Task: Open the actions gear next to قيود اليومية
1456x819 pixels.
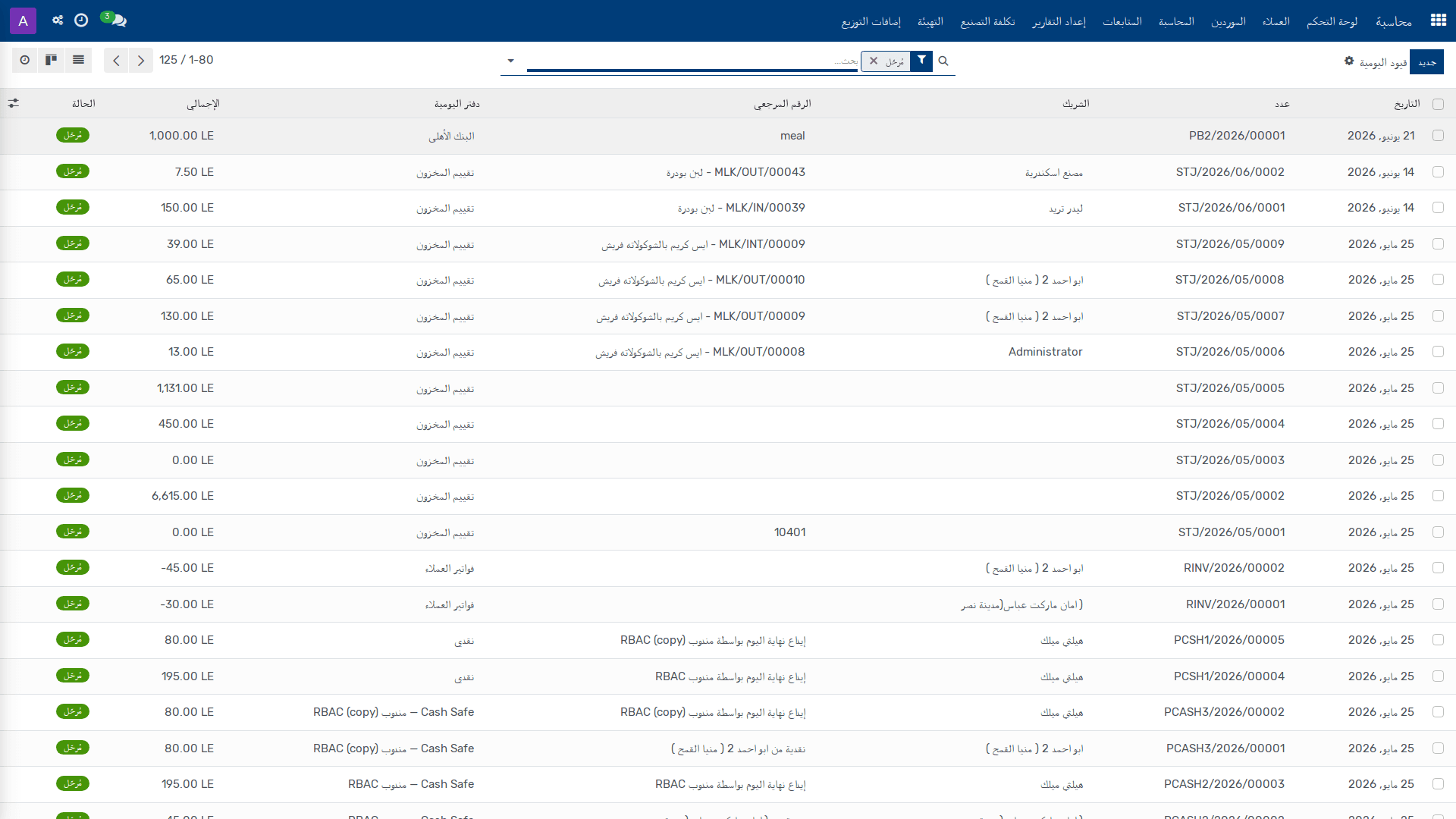Action: tap(1349, 61)
